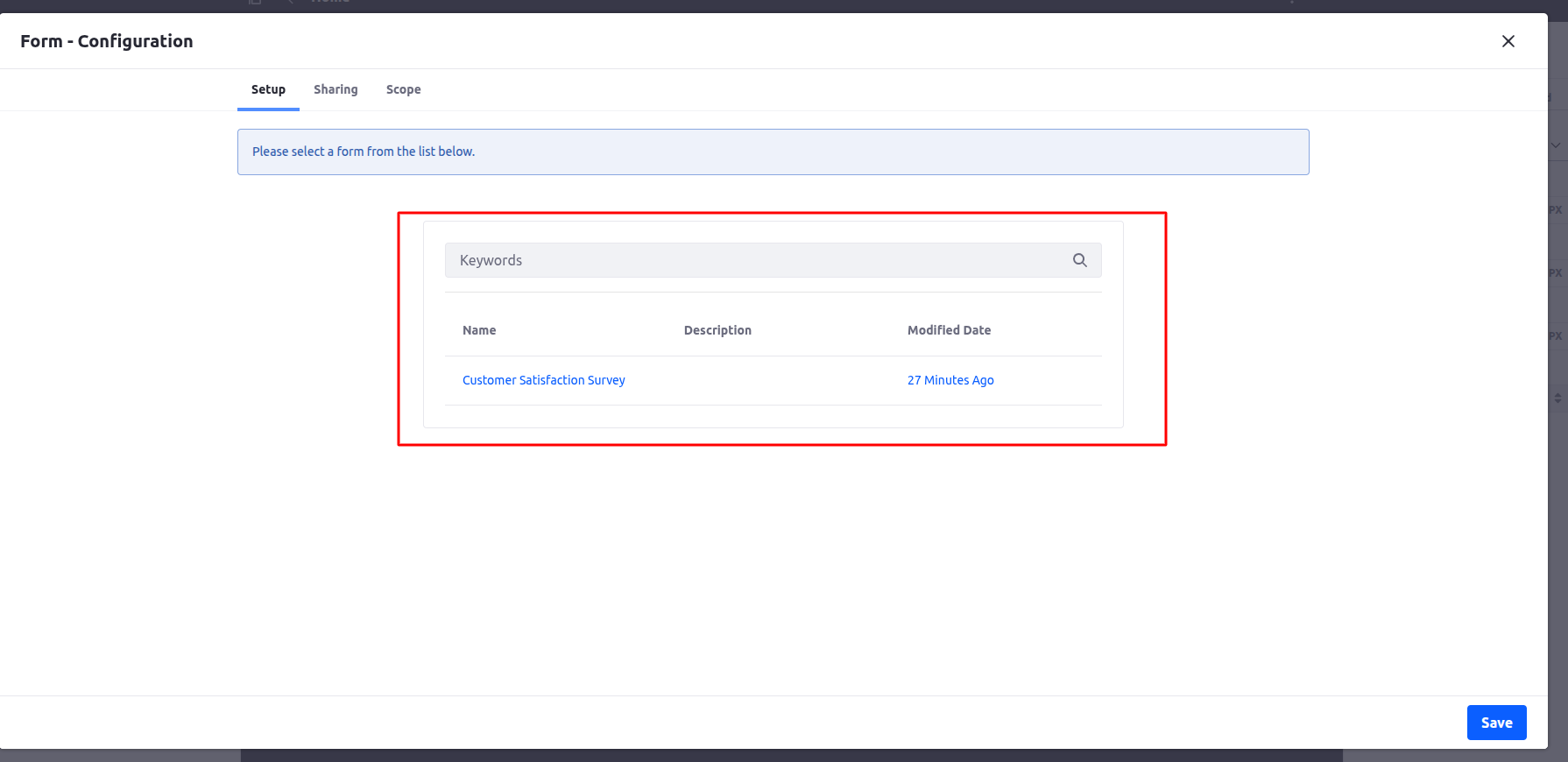
Task: Switch to the Setup tab
Action: [x=268, y=89]
